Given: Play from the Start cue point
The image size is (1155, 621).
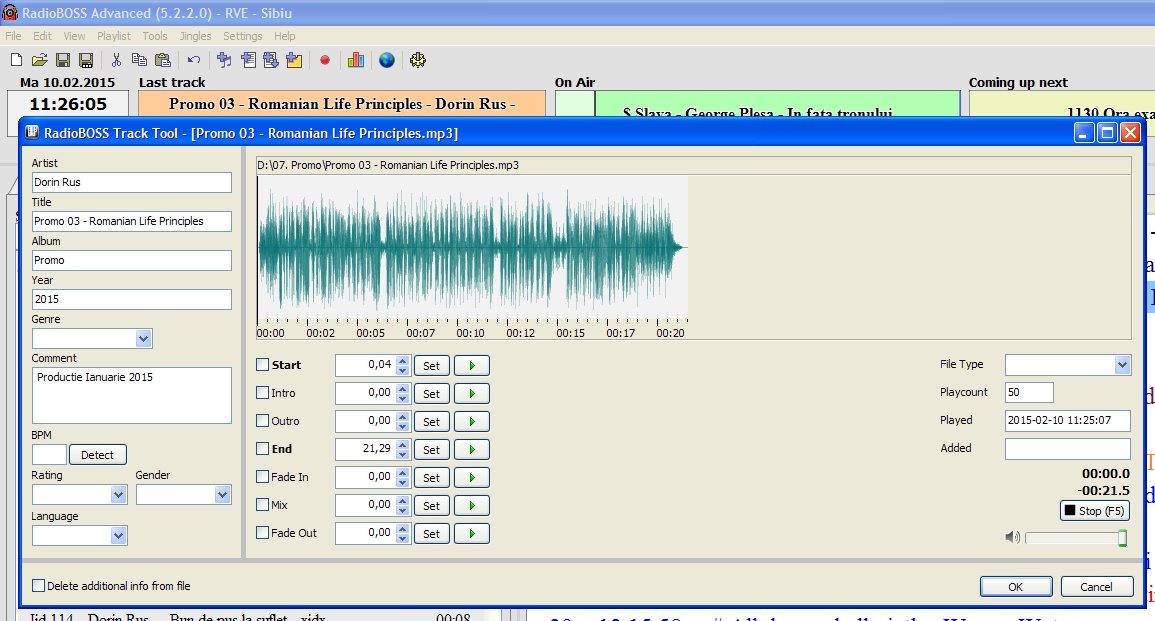Looking at the screenshot, I should pyautogui.click(x=472, y=365).
